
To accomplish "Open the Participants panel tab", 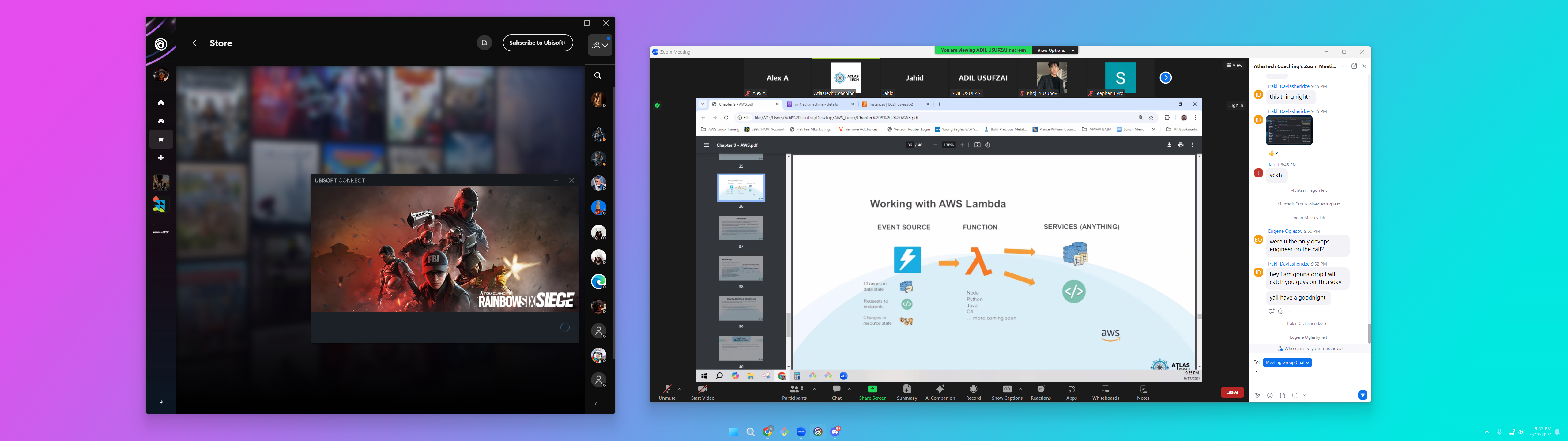I will [794, 389].
